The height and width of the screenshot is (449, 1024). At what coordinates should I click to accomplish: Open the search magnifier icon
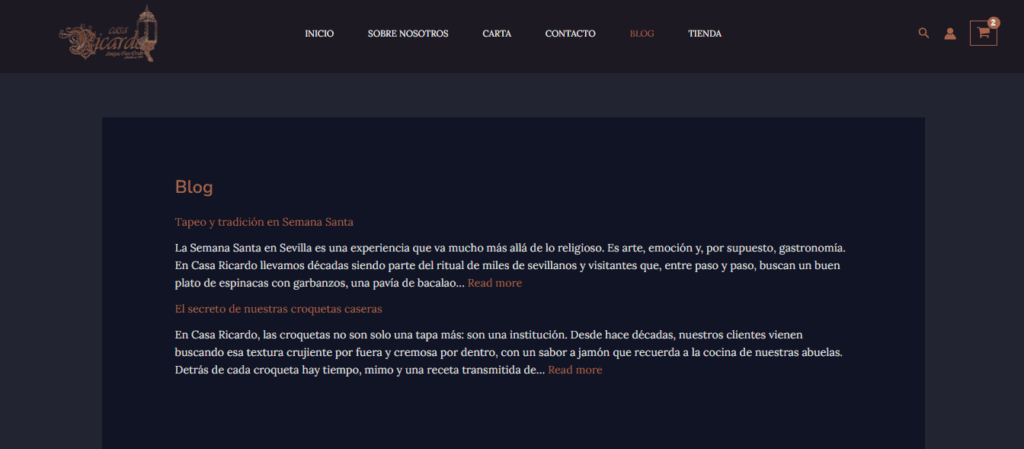(x=923, y=33)
